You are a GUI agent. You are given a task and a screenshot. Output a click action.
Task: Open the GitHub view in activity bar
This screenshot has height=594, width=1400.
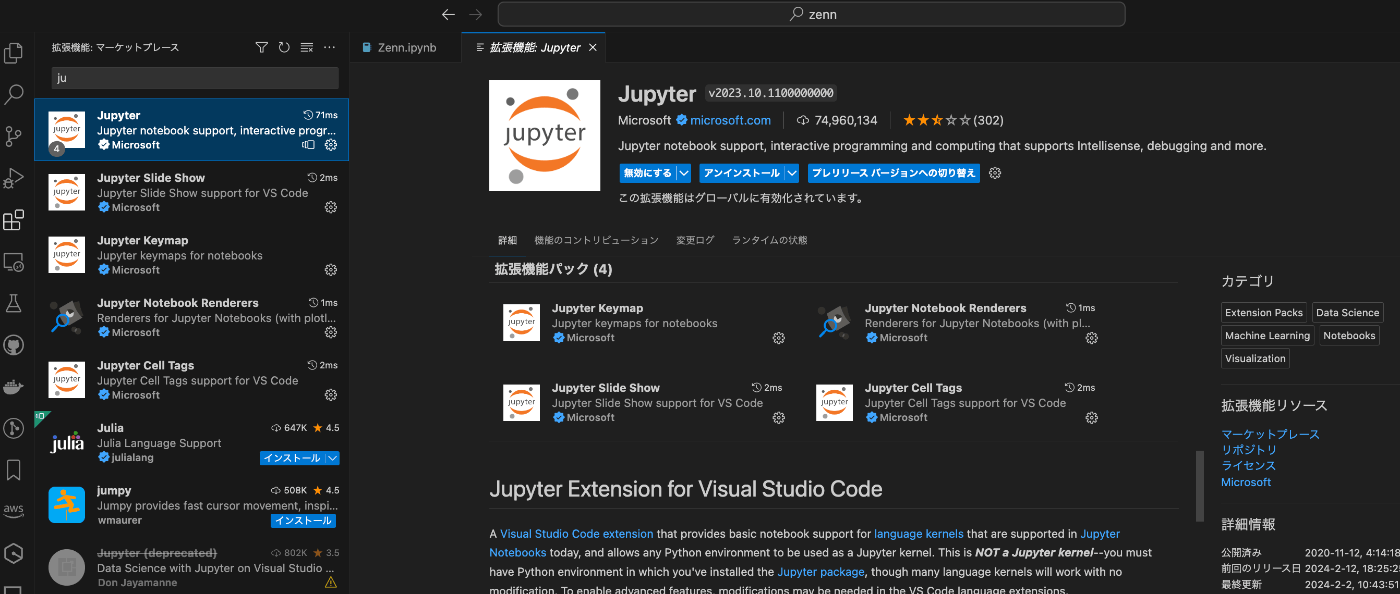14,345
